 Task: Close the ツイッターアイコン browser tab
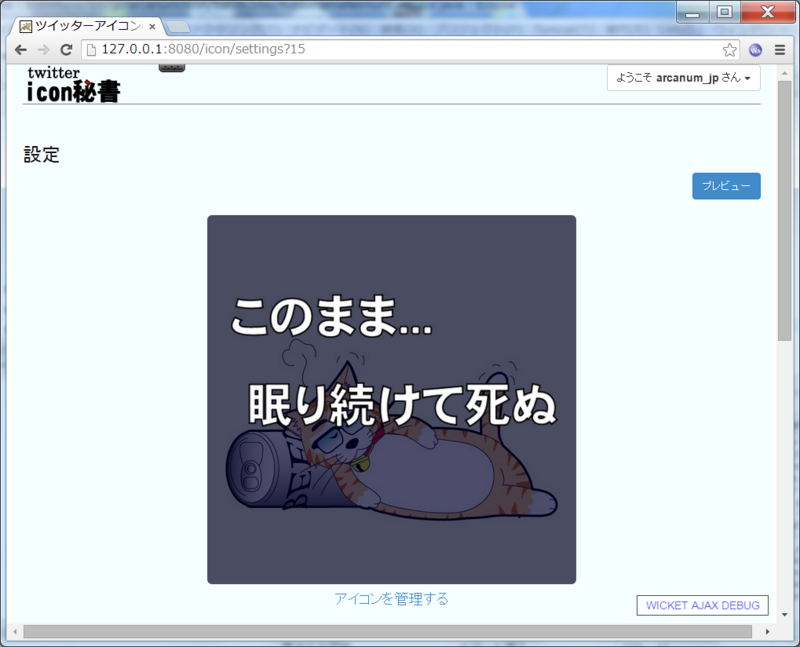coord(152,27)
